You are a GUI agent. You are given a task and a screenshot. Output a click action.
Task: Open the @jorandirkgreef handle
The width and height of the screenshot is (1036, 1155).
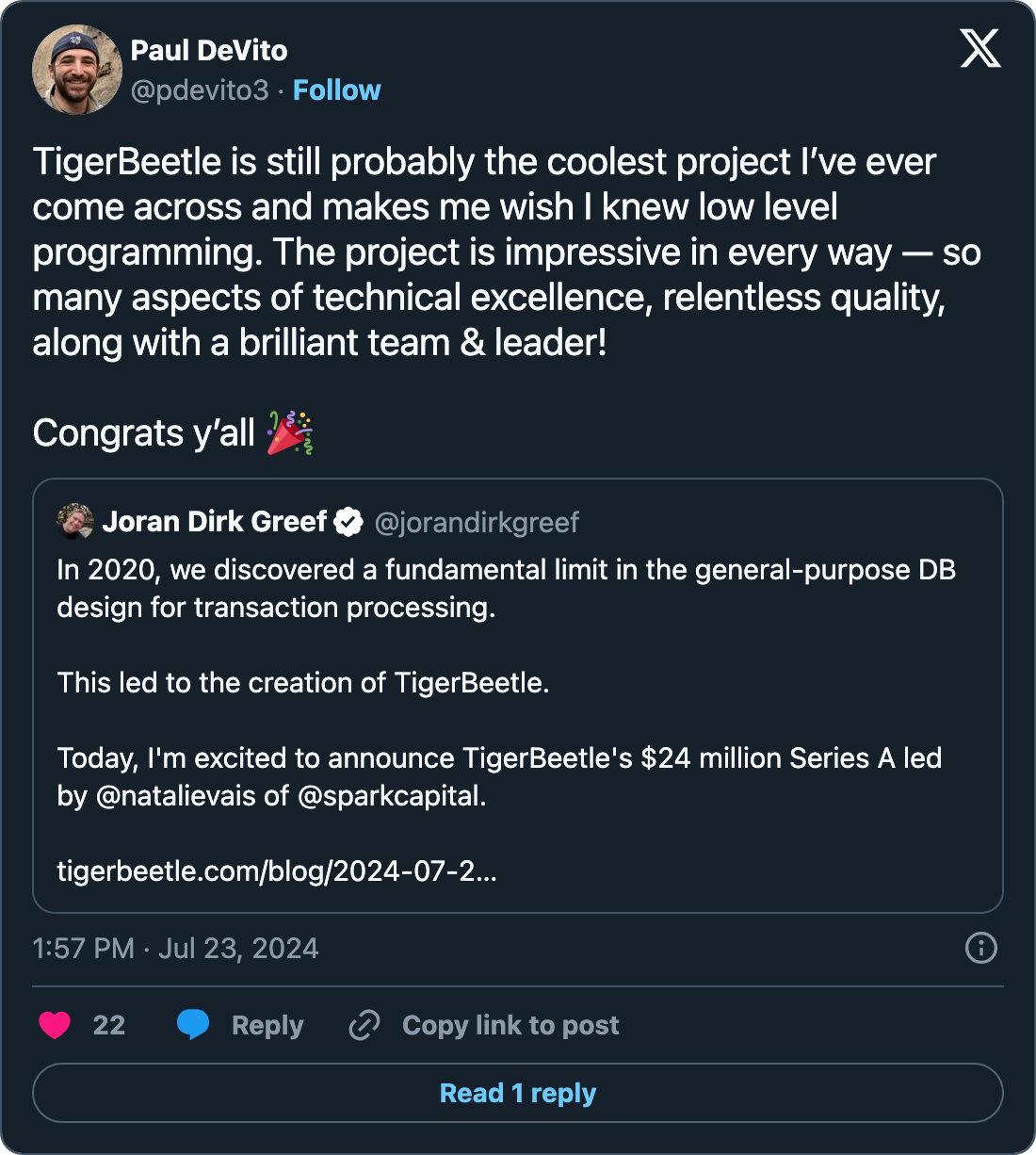click(x=477, y=523)
